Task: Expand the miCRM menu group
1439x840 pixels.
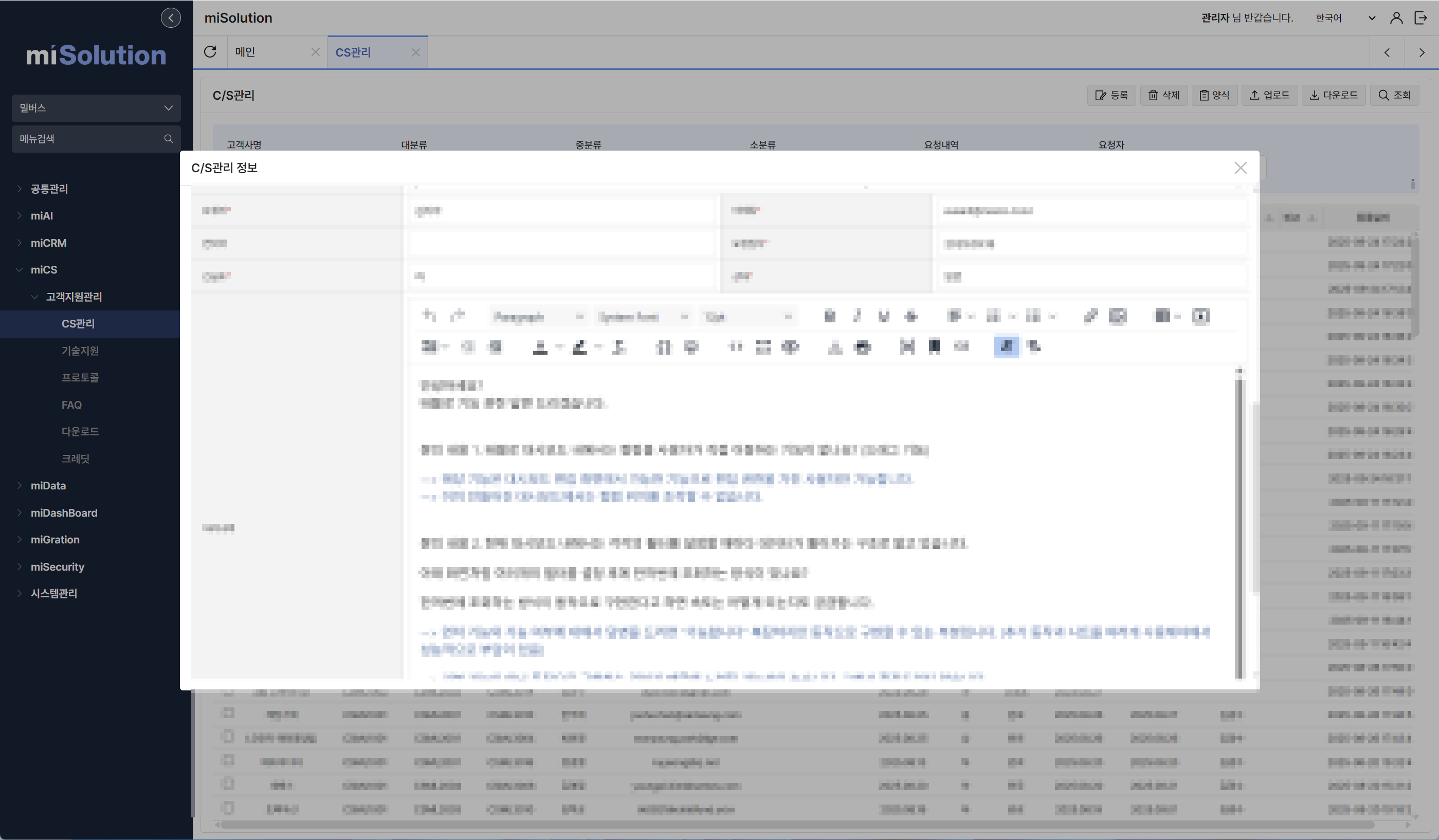Action: (x=48, y=243)
